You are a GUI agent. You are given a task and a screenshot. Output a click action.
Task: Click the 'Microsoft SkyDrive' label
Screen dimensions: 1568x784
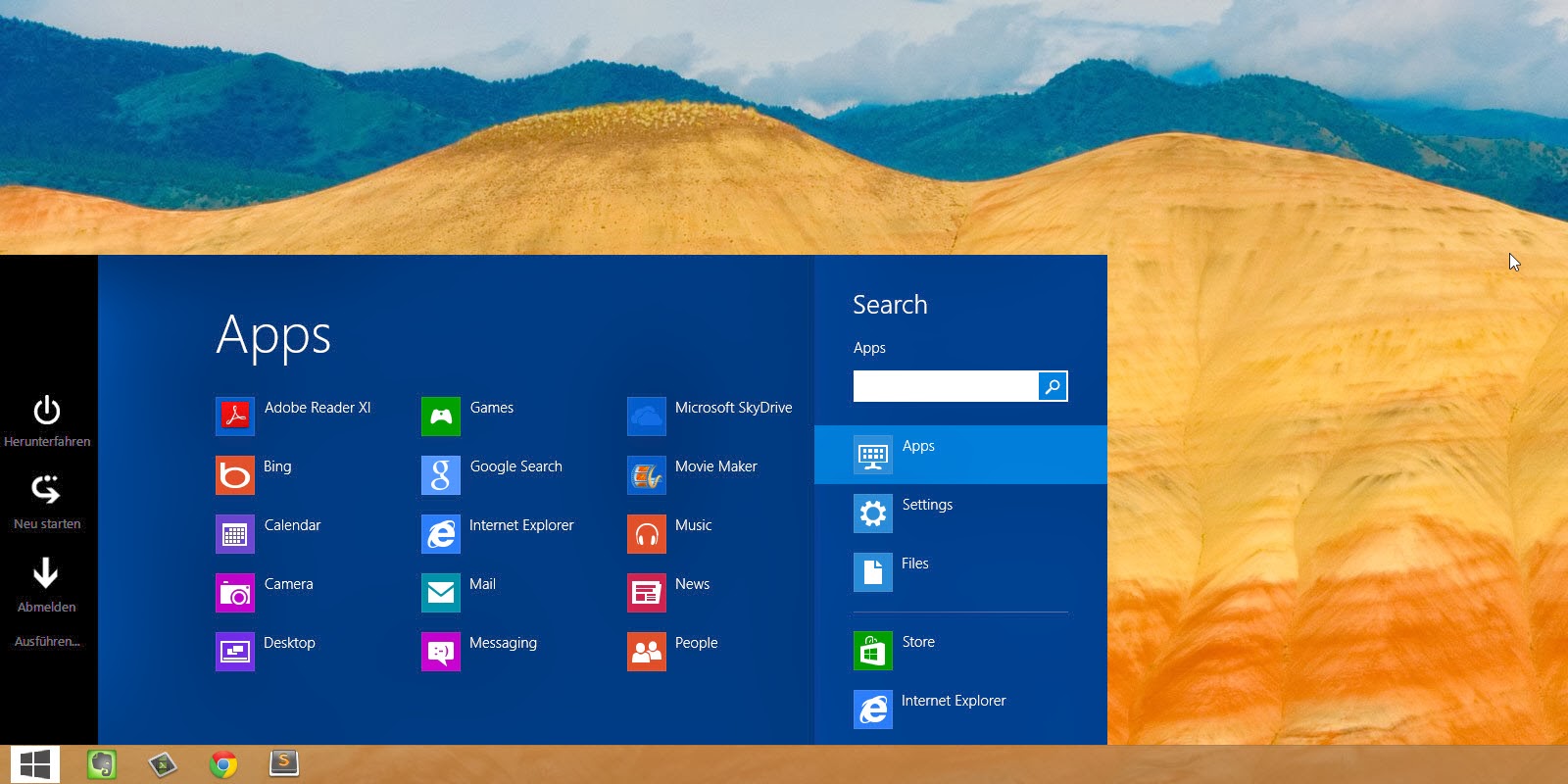click(733, 408)
